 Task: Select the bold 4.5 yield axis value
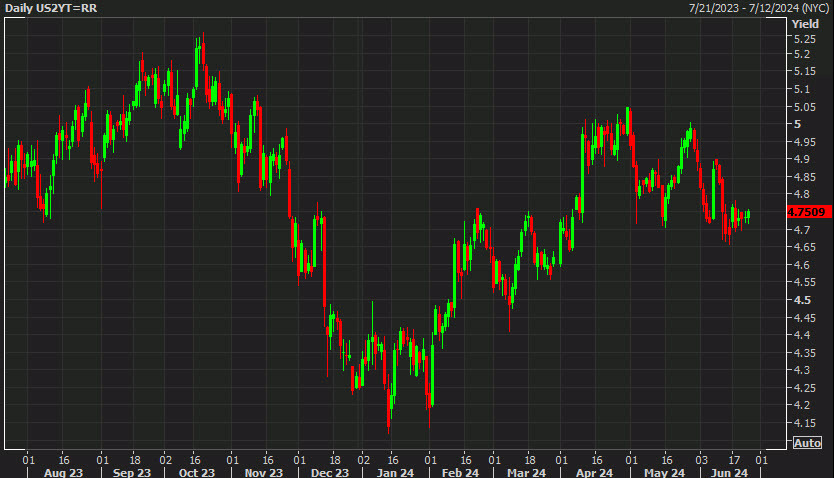pos(802,300)
